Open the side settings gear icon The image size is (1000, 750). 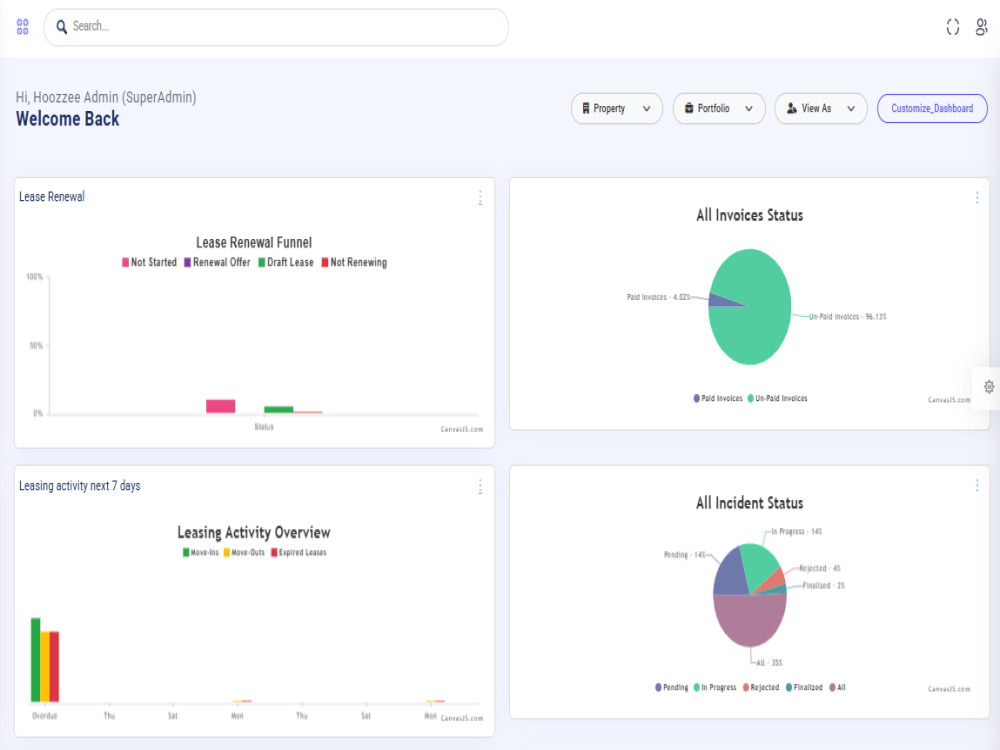[x=989, y=387]
